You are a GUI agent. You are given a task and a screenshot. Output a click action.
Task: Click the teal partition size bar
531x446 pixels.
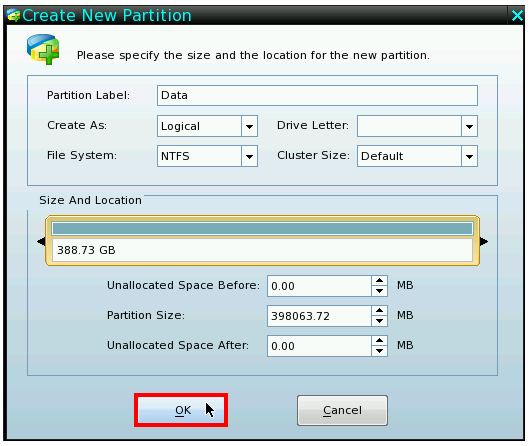pyautogui.click(x=262, y=228)
